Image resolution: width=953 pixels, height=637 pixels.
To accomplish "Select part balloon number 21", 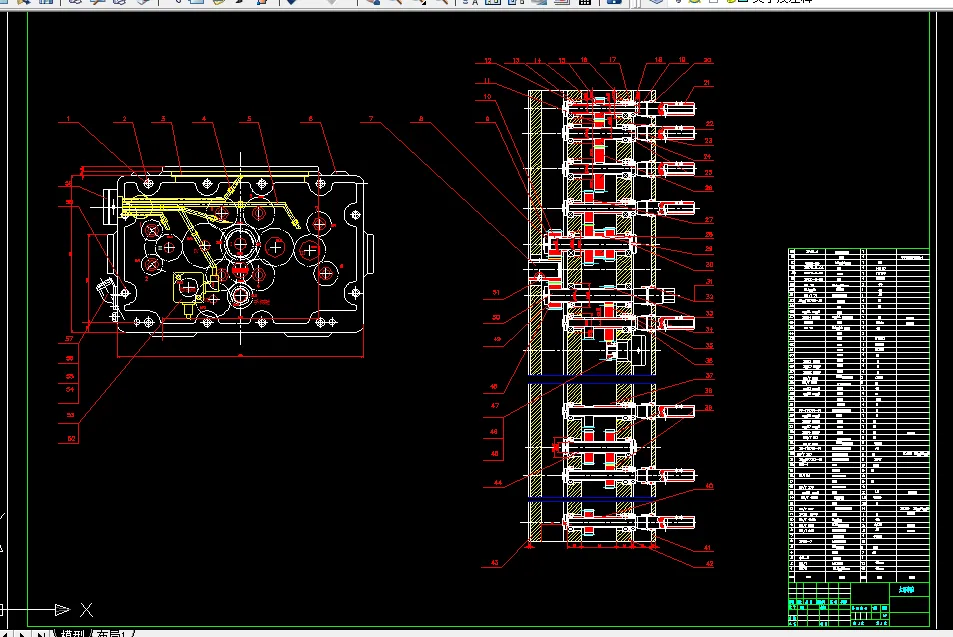I will pyautogui.click(x=707, y=83).
